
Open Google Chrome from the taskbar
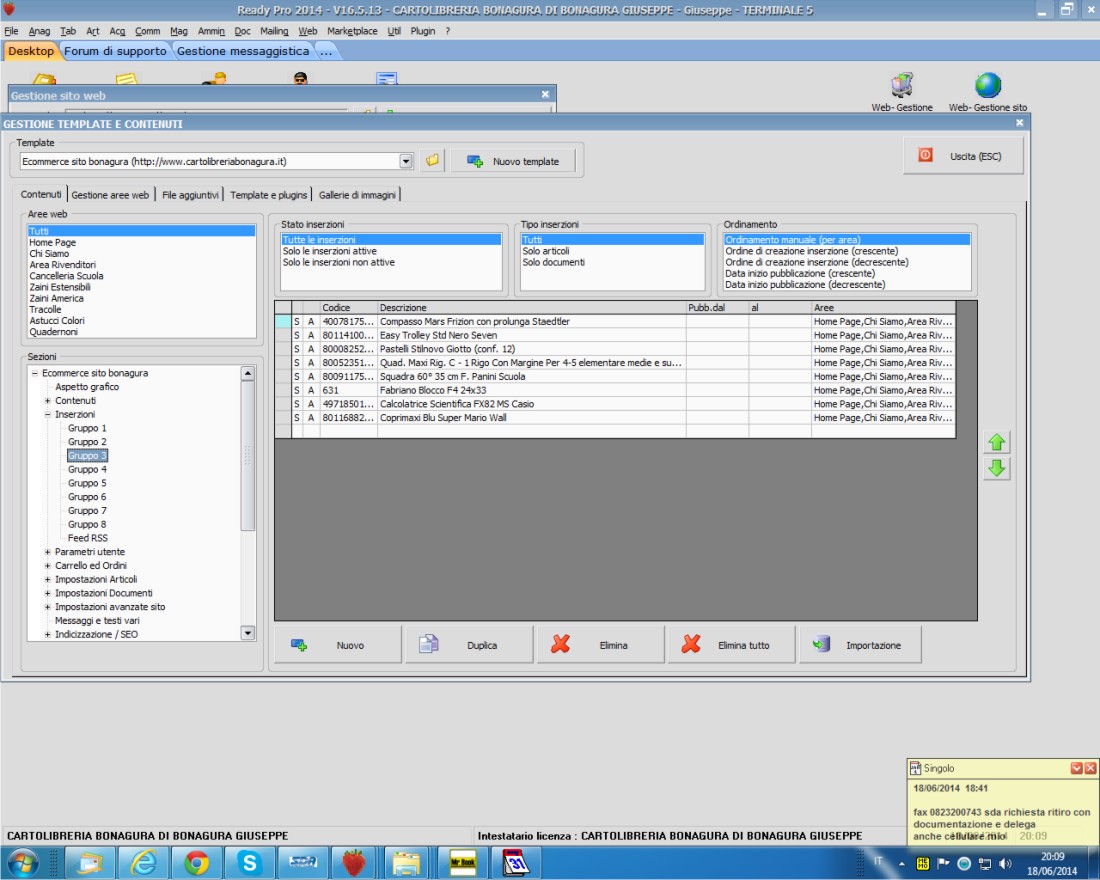click(x=196, y=862)
